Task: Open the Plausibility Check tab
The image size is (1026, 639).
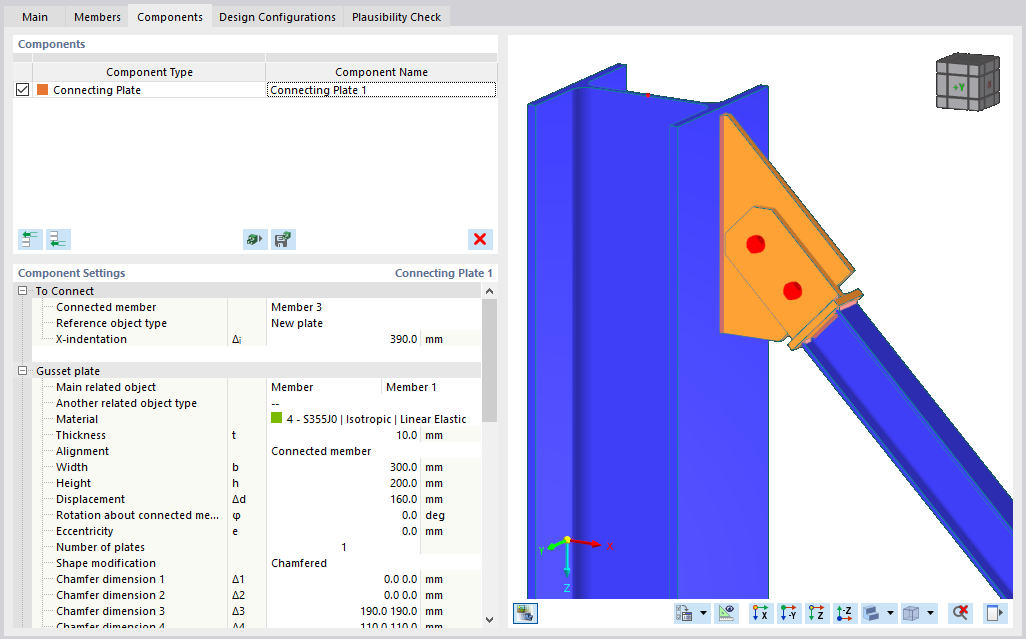Action: click(397, 17)
